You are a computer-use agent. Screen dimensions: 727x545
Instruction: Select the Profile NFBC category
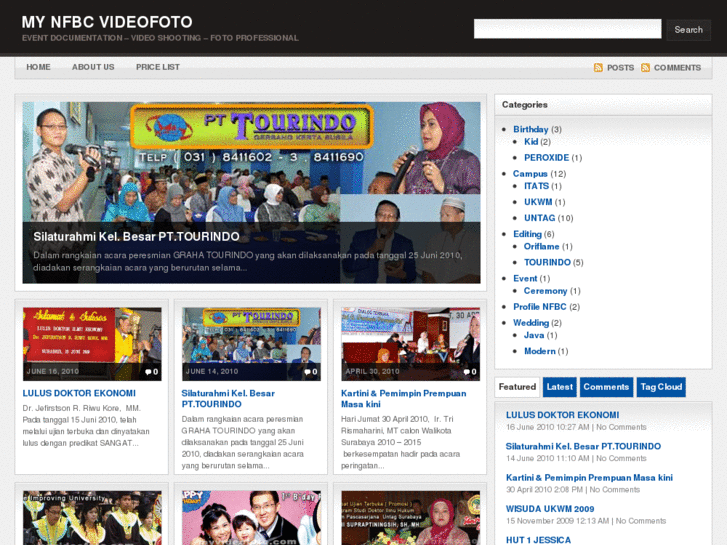540,307
